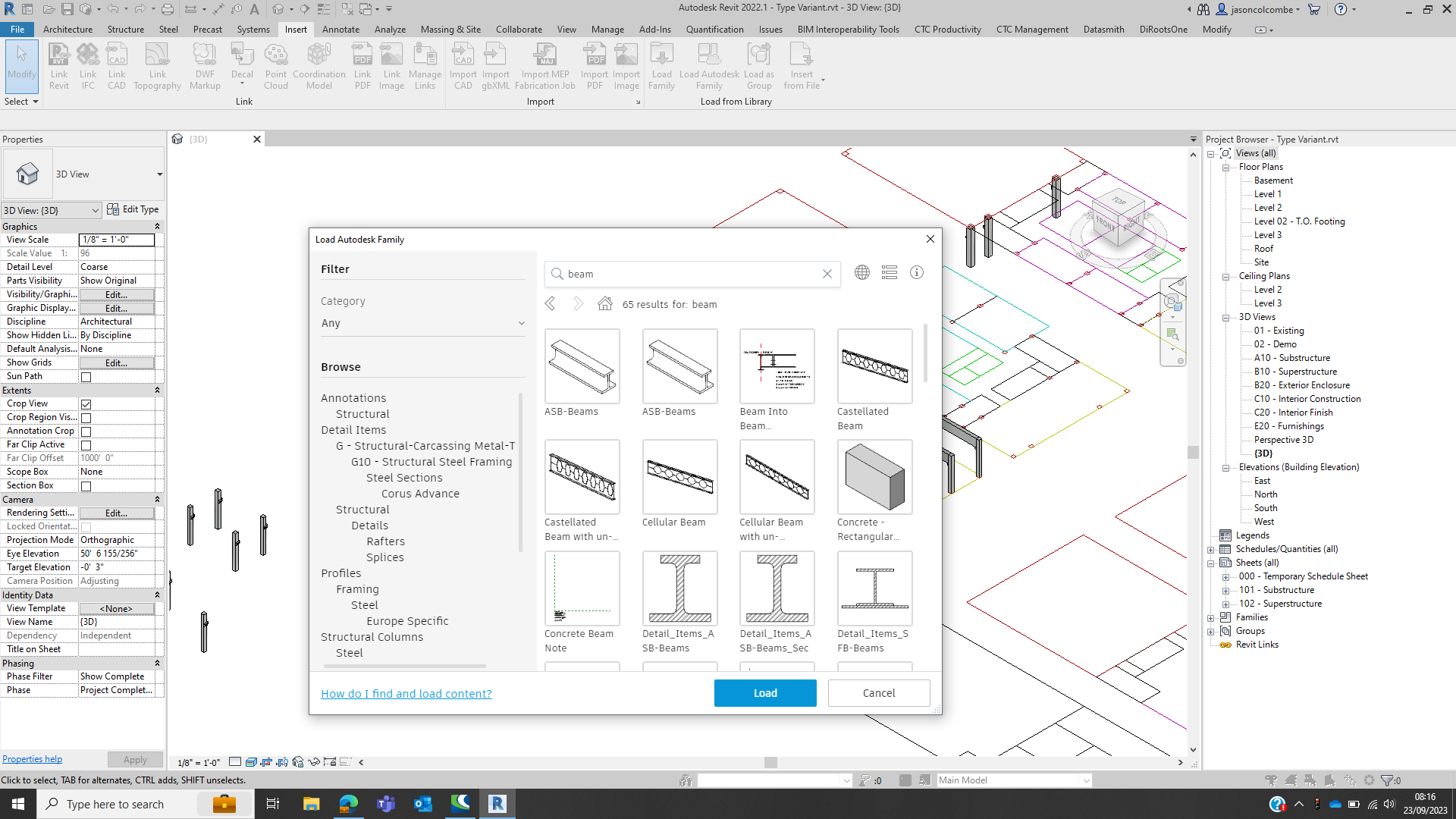1456x819 pixels.
Task: Click the Load button in the family dialog
Action: coord(764,692)
